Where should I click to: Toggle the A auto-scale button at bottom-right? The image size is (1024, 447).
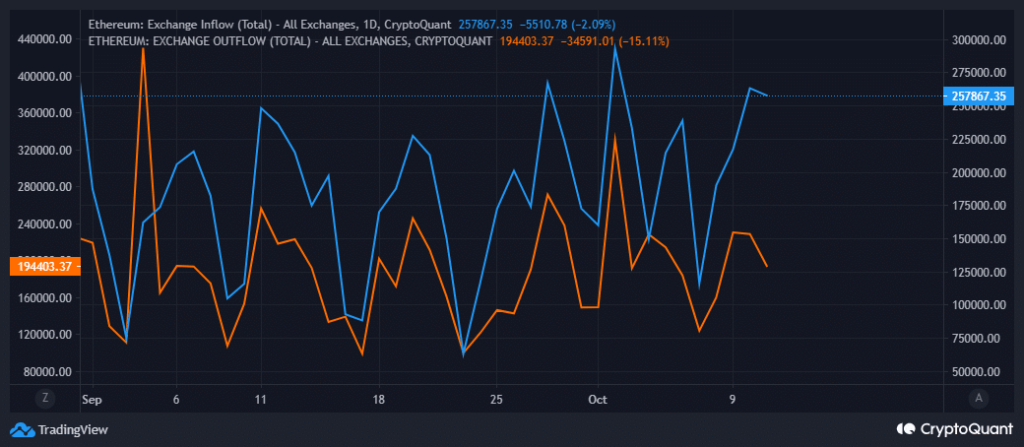(978, 397)
